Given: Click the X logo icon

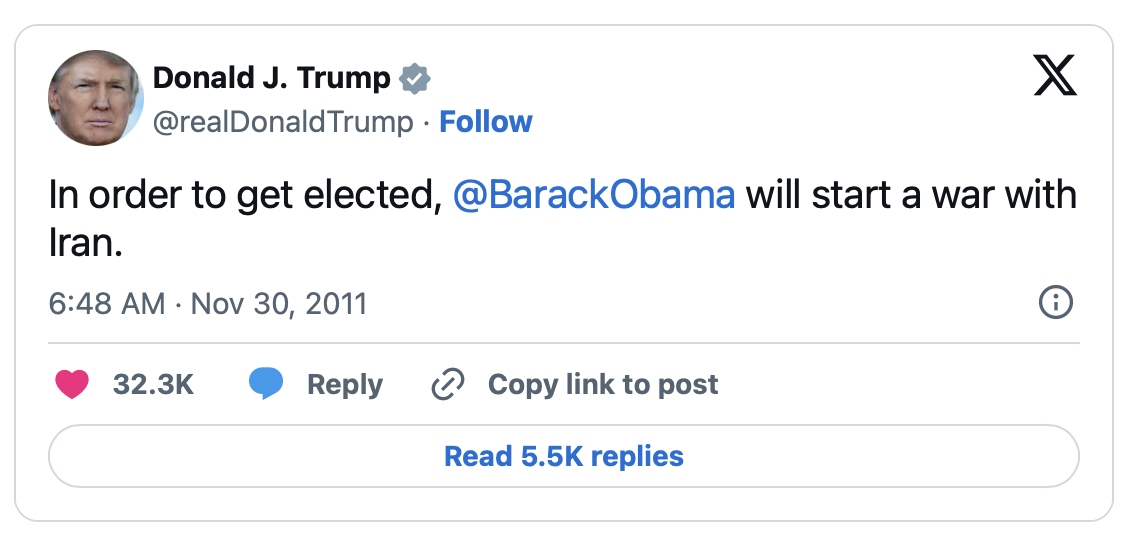Looking at the screenshot, I should pos(1055,76).
